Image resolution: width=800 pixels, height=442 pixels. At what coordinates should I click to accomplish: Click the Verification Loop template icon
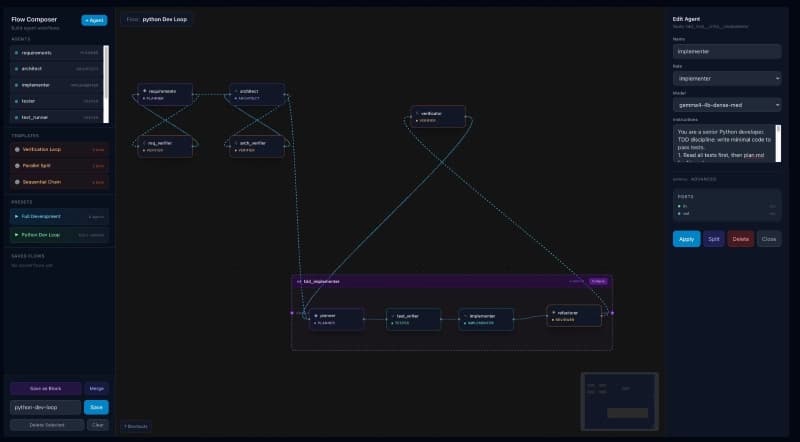click(17, 150)
